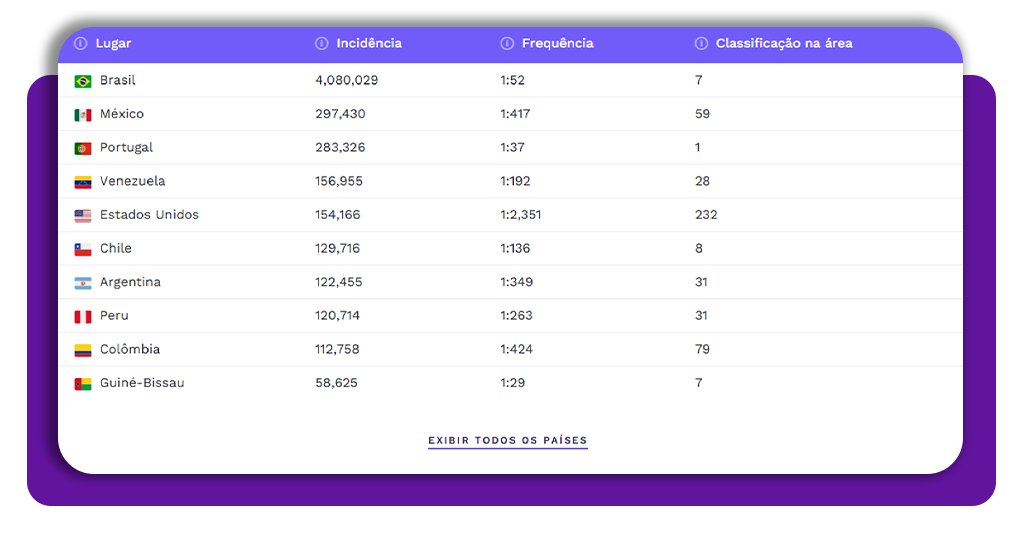Click the Guiné-Bissau flag icon
1024x536 pixels.
pyautogui.click(x=83, y=384)
